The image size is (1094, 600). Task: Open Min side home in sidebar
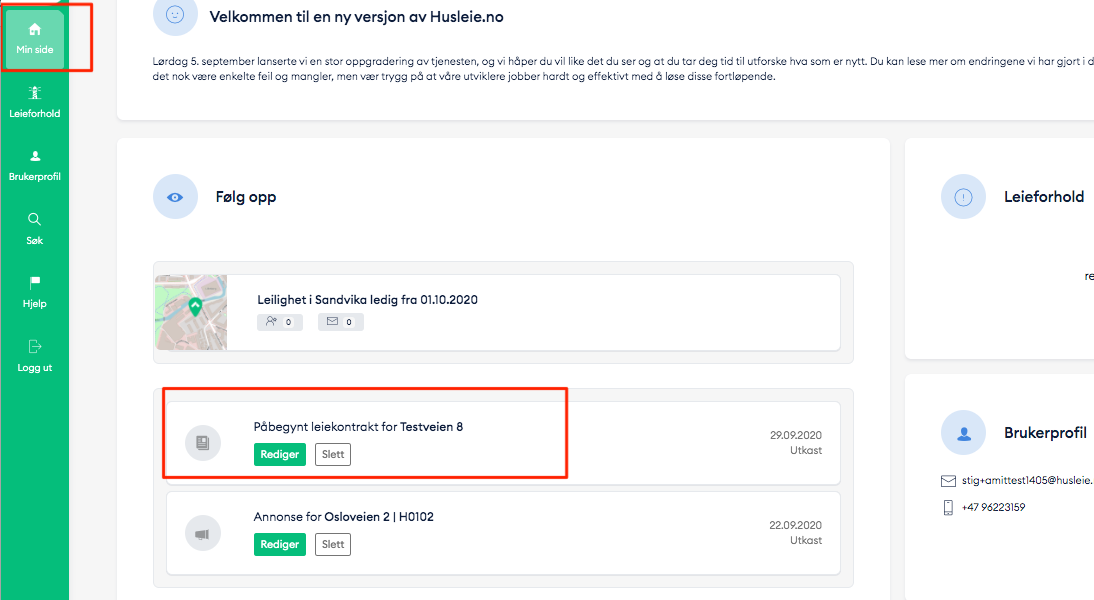[x=34, y=38]
